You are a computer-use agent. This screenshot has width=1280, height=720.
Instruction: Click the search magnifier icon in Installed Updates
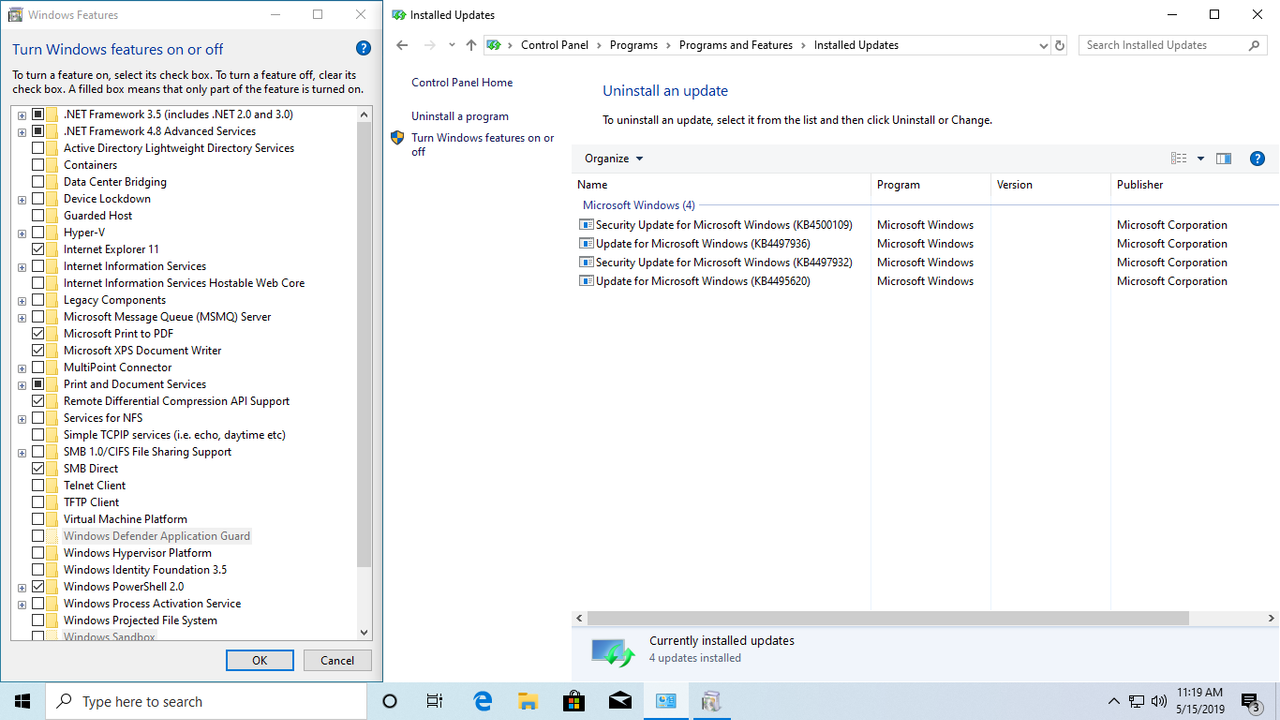(1255, 45)
